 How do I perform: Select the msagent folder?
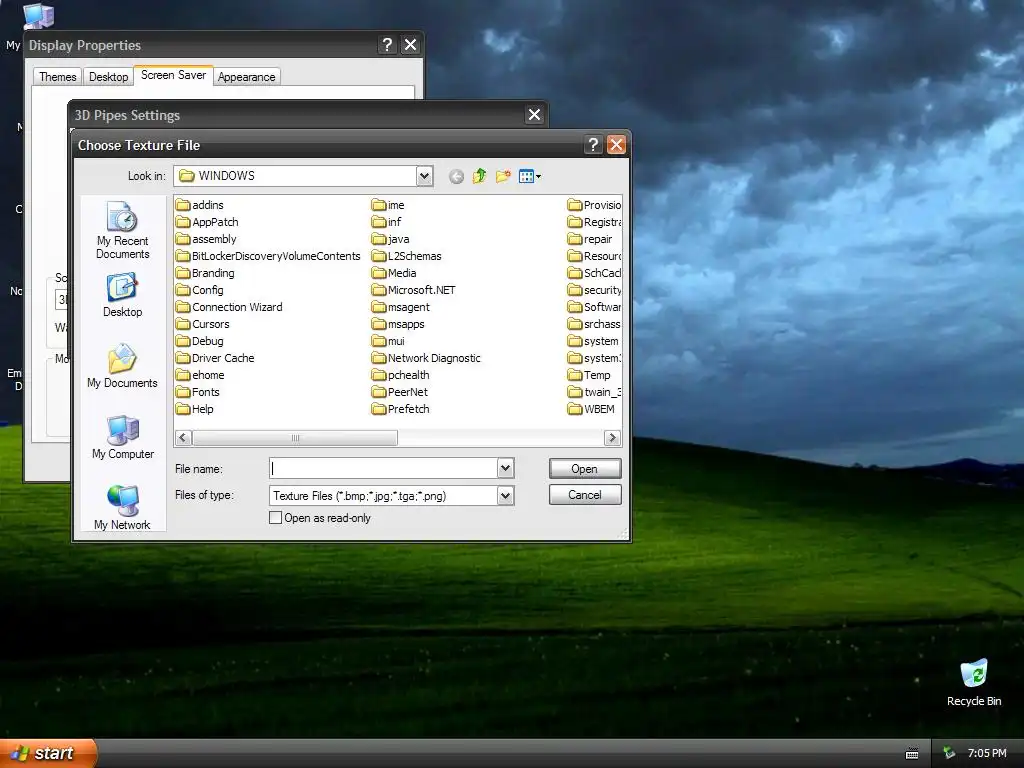401,307
